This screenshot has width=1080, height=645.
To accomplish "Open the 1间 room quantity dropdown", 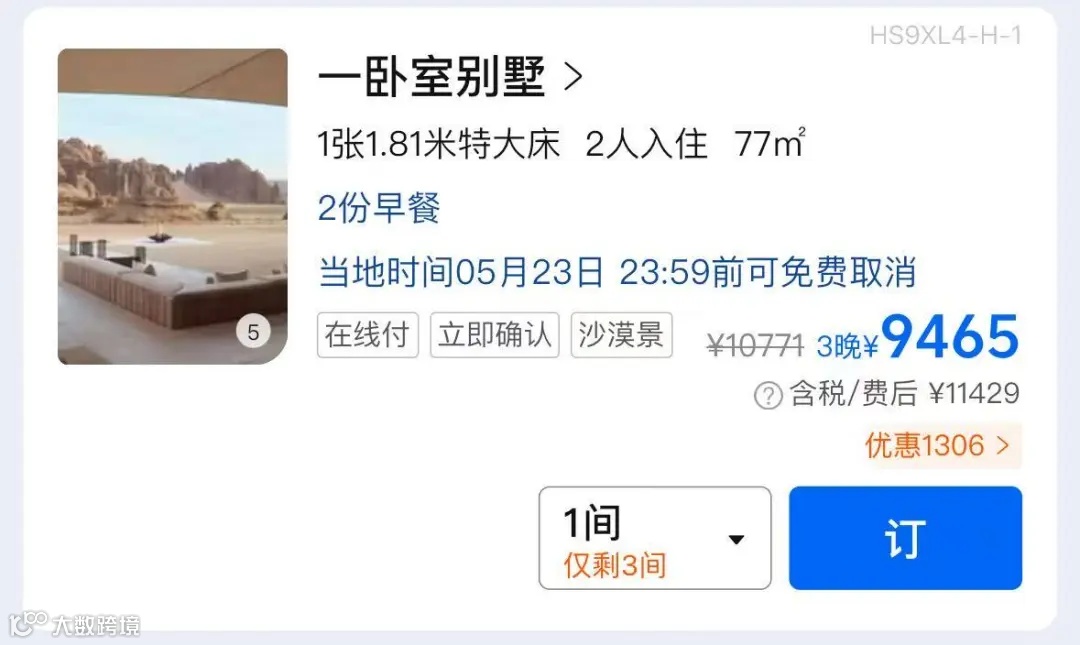I will click(655, 538).
